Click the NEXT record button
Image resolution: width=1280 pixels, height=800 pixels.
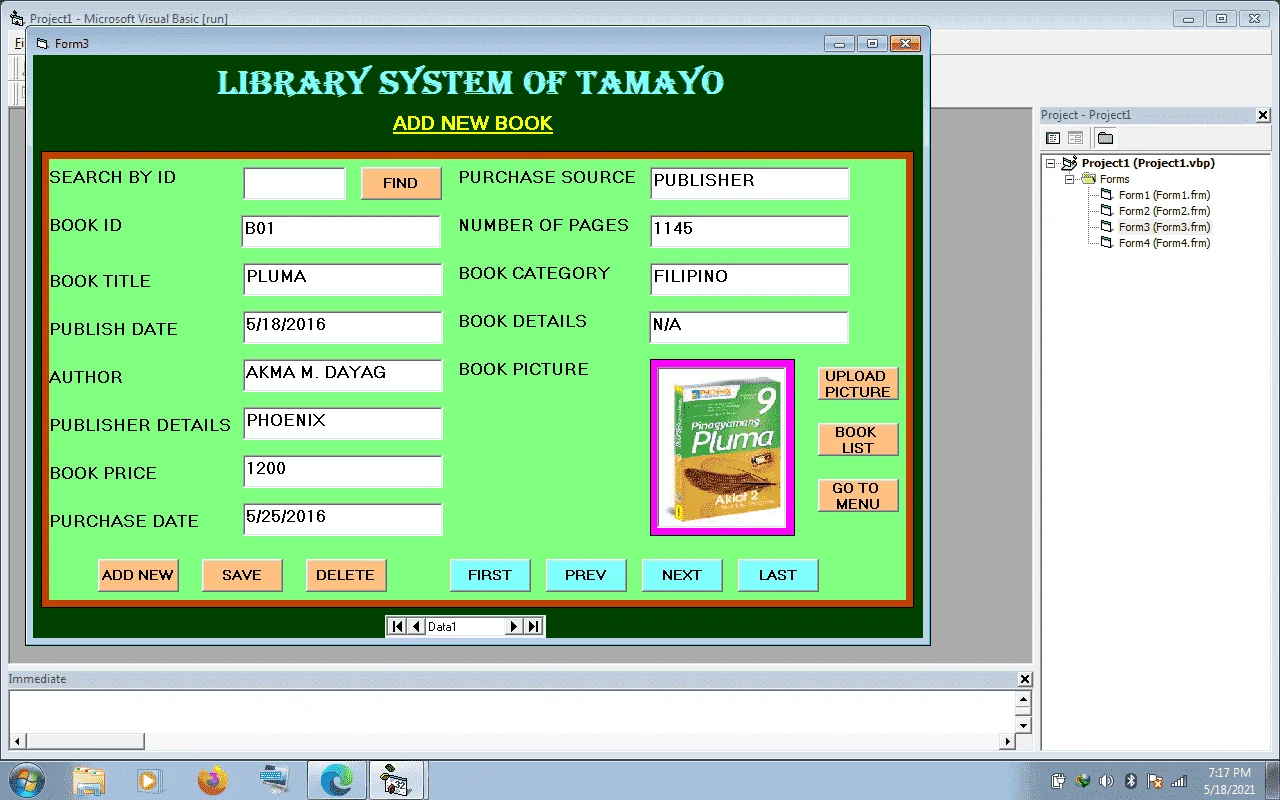(682, 575)
